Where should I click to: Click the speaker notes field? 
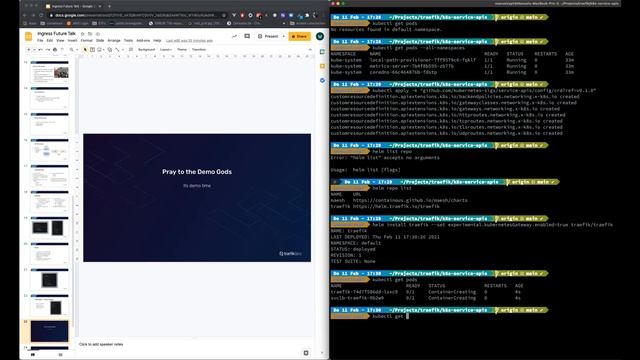(x=195, y=344)
